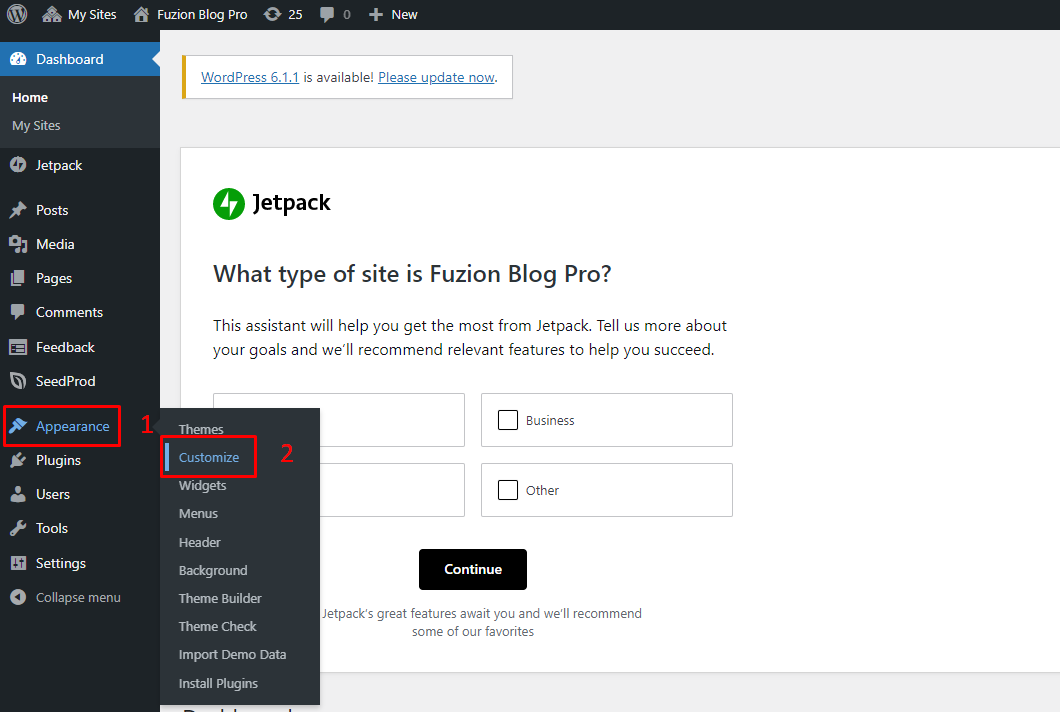Select Themes in Appearance flyout

(201, 429)
